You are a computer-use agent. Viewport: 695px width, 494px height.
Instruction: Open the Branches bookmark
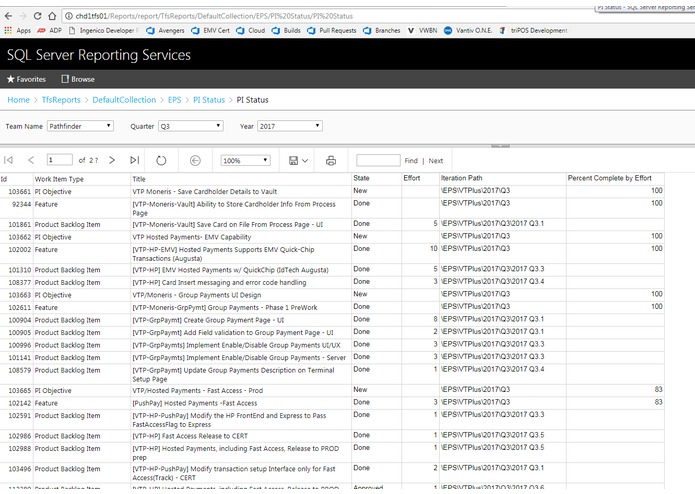(x=382, y=31)
